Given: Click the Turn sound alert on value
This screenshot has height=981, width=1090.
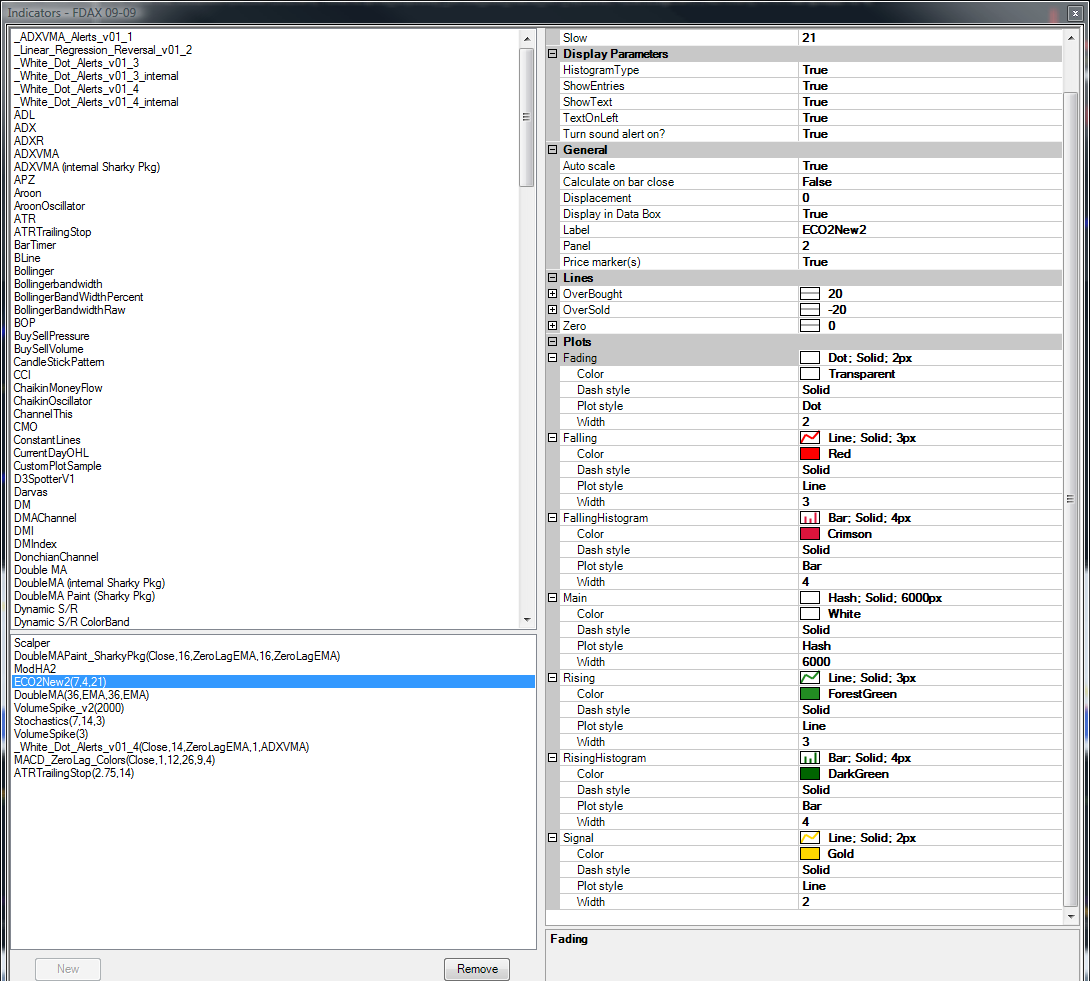Looking at the screenshot, I should (930, 133).
